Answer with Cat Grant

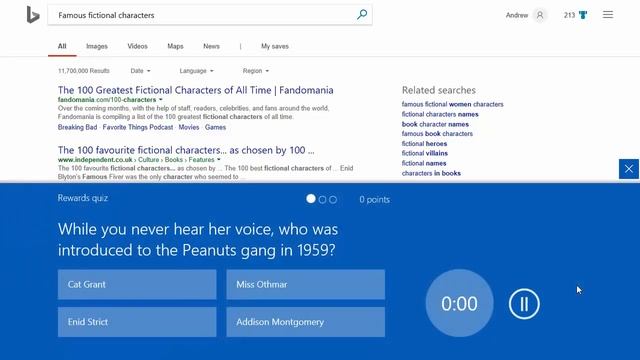coord(137,284)
